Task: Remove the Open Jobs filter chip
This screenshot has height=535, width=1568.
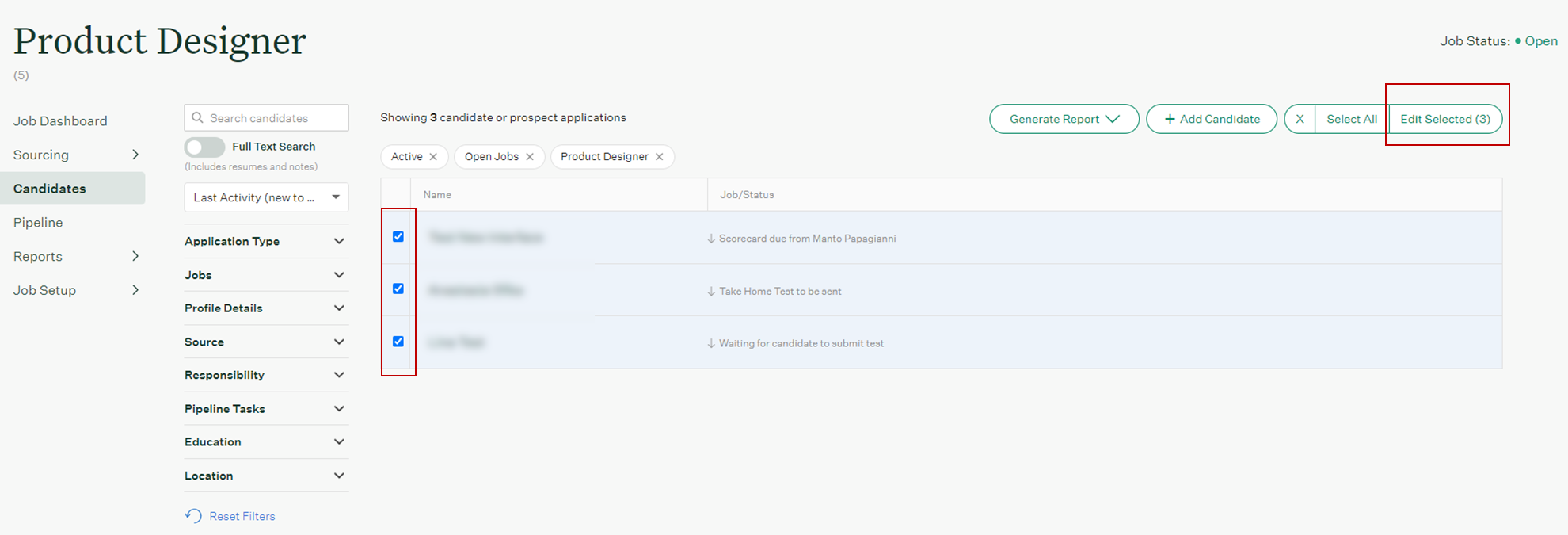Action: tap(530, 157)
